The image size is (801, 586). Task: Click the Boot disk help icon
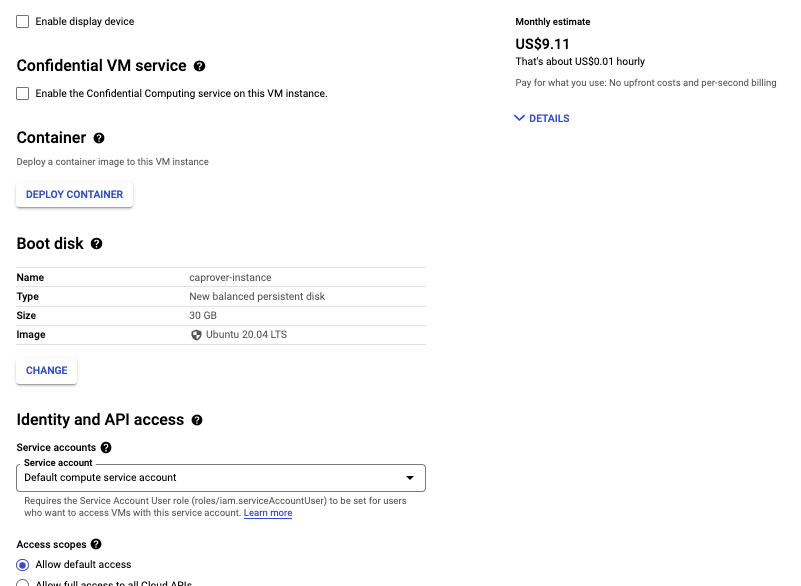96,243
